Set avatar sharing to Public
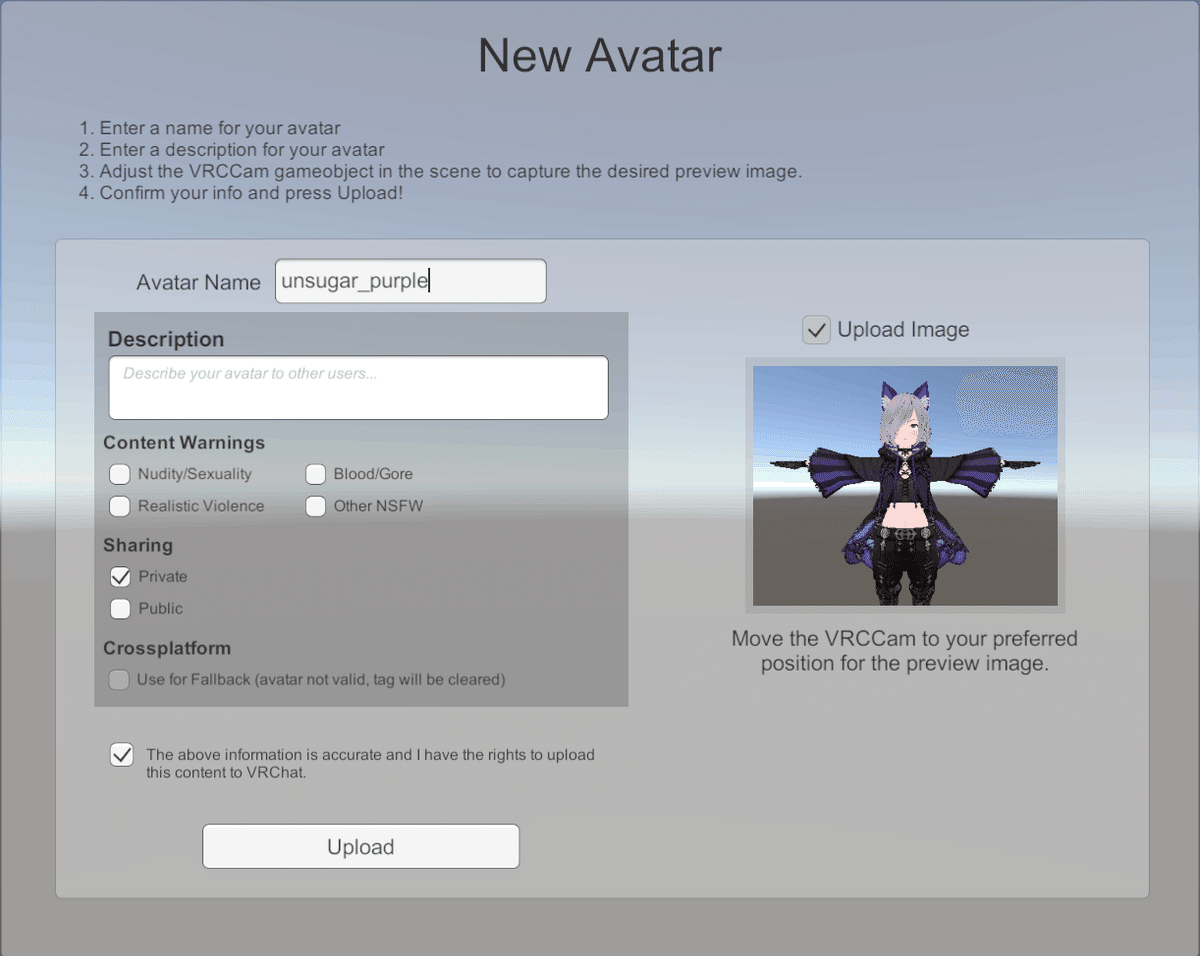Image resolution: width=1200 pixels, height=956 pixels. tap(119, 608)
